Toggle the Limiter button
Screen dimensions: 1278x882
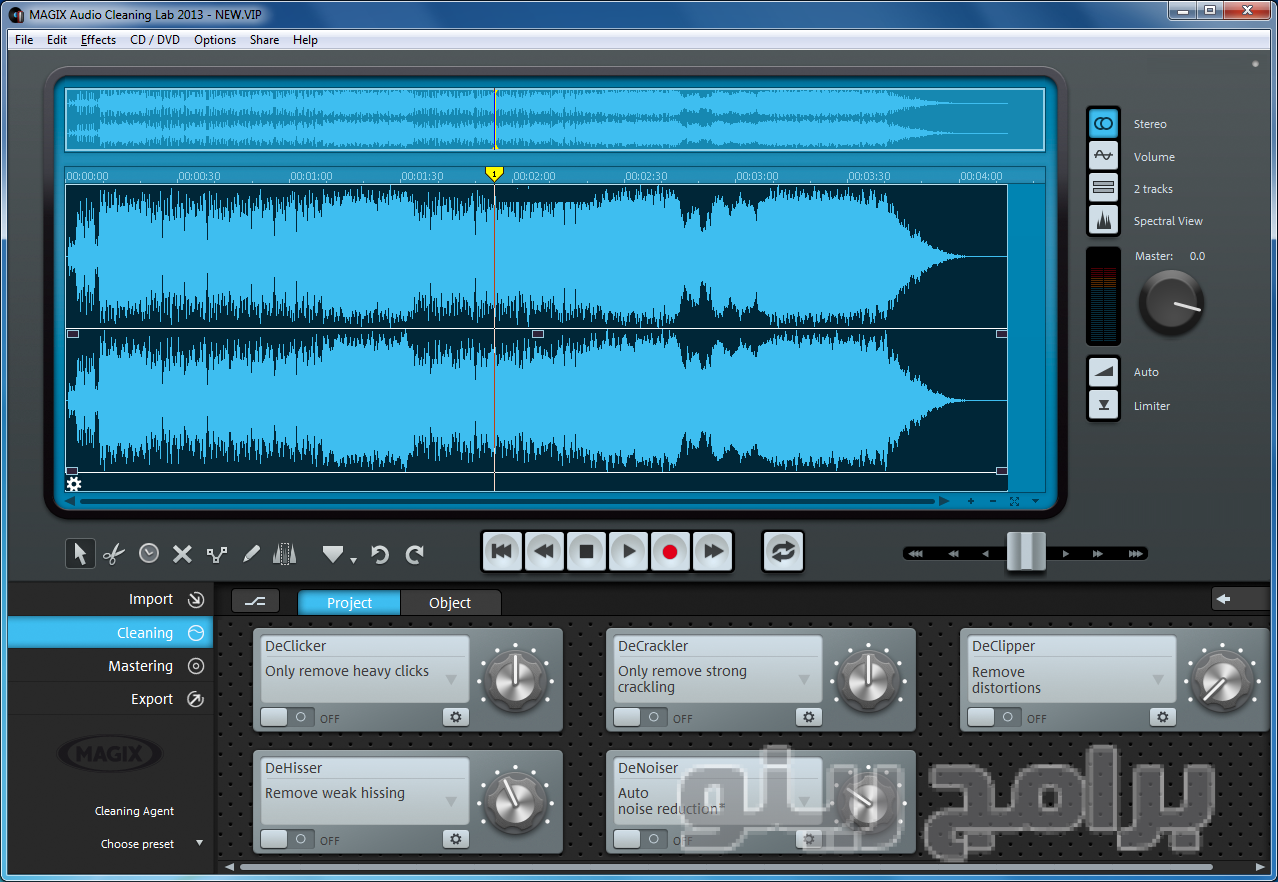point(1103,404)
